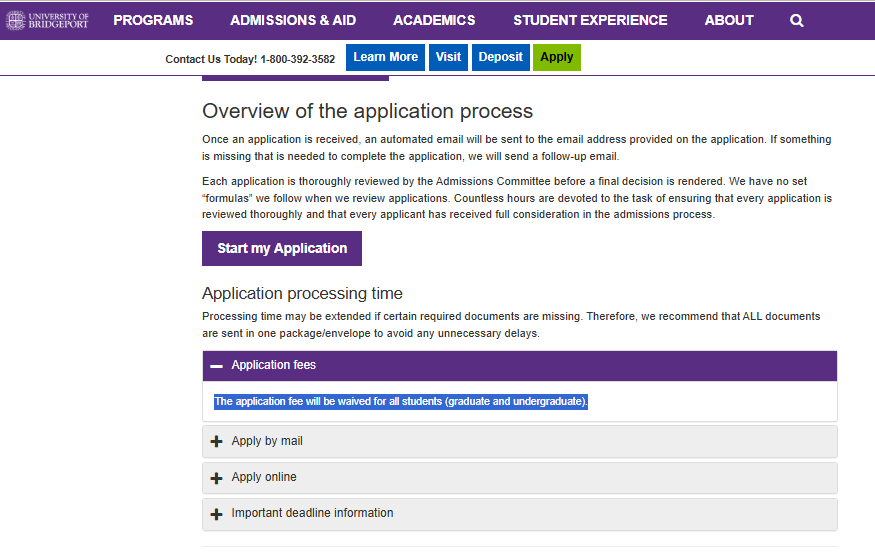Expand the Apply online section
Screen dimensions: 875x560
coord(520,477)
